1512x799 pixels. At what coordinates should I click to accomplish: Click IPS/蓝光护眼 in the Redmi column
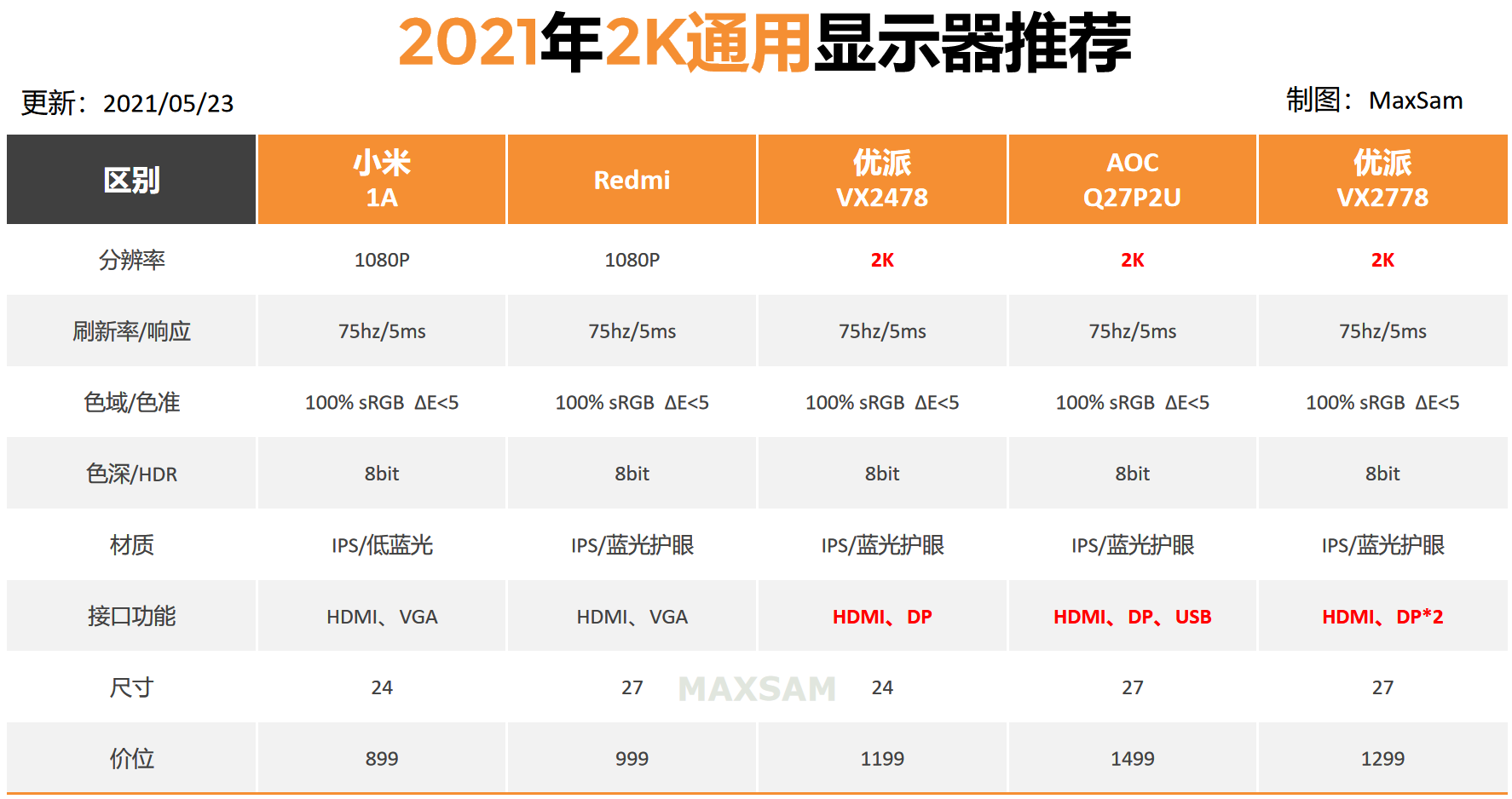tap(632, 545)
